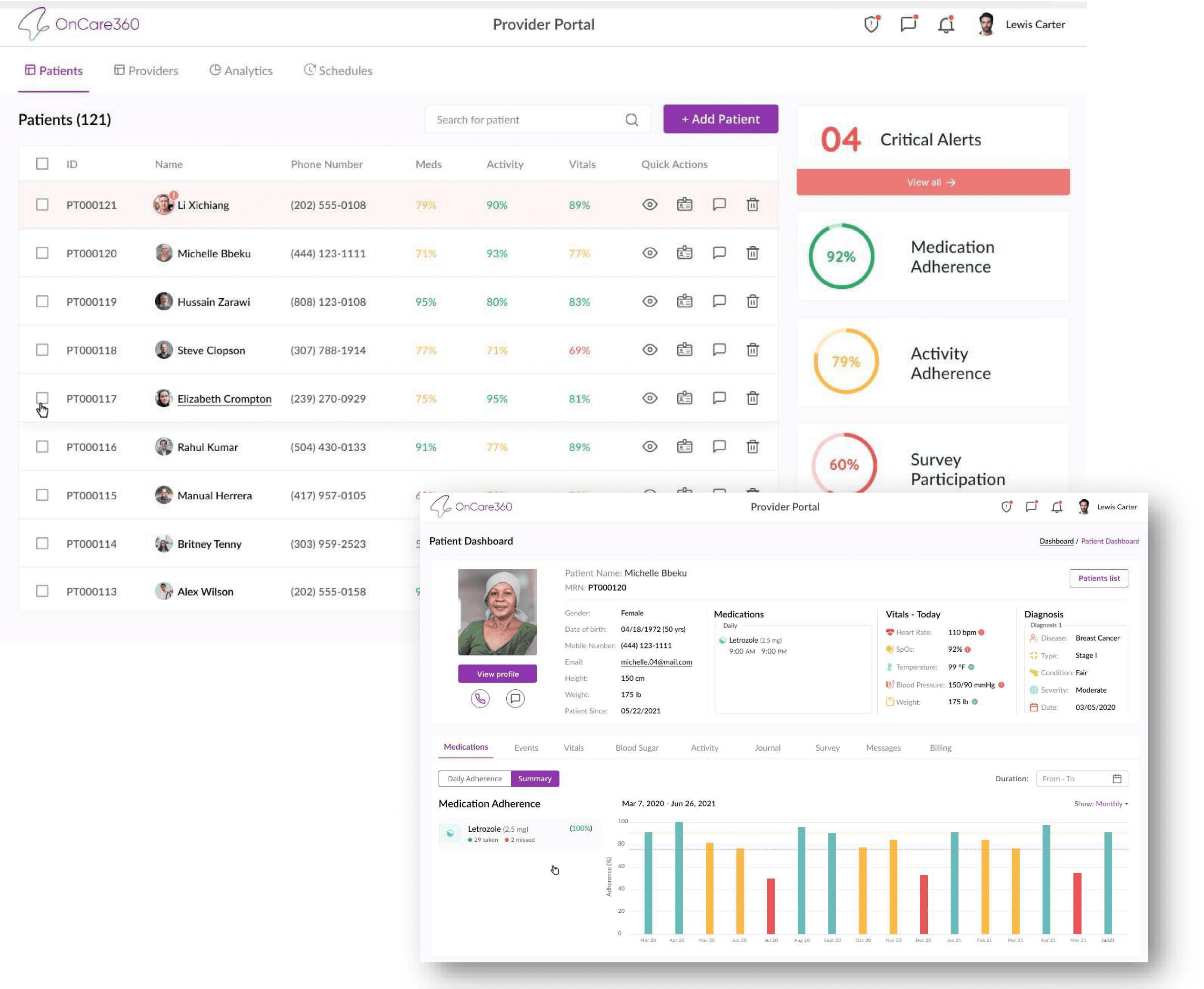This screenshot has width=1204, height=989.
Task: Switch to the Providers tab
Action: pos(146,71)
